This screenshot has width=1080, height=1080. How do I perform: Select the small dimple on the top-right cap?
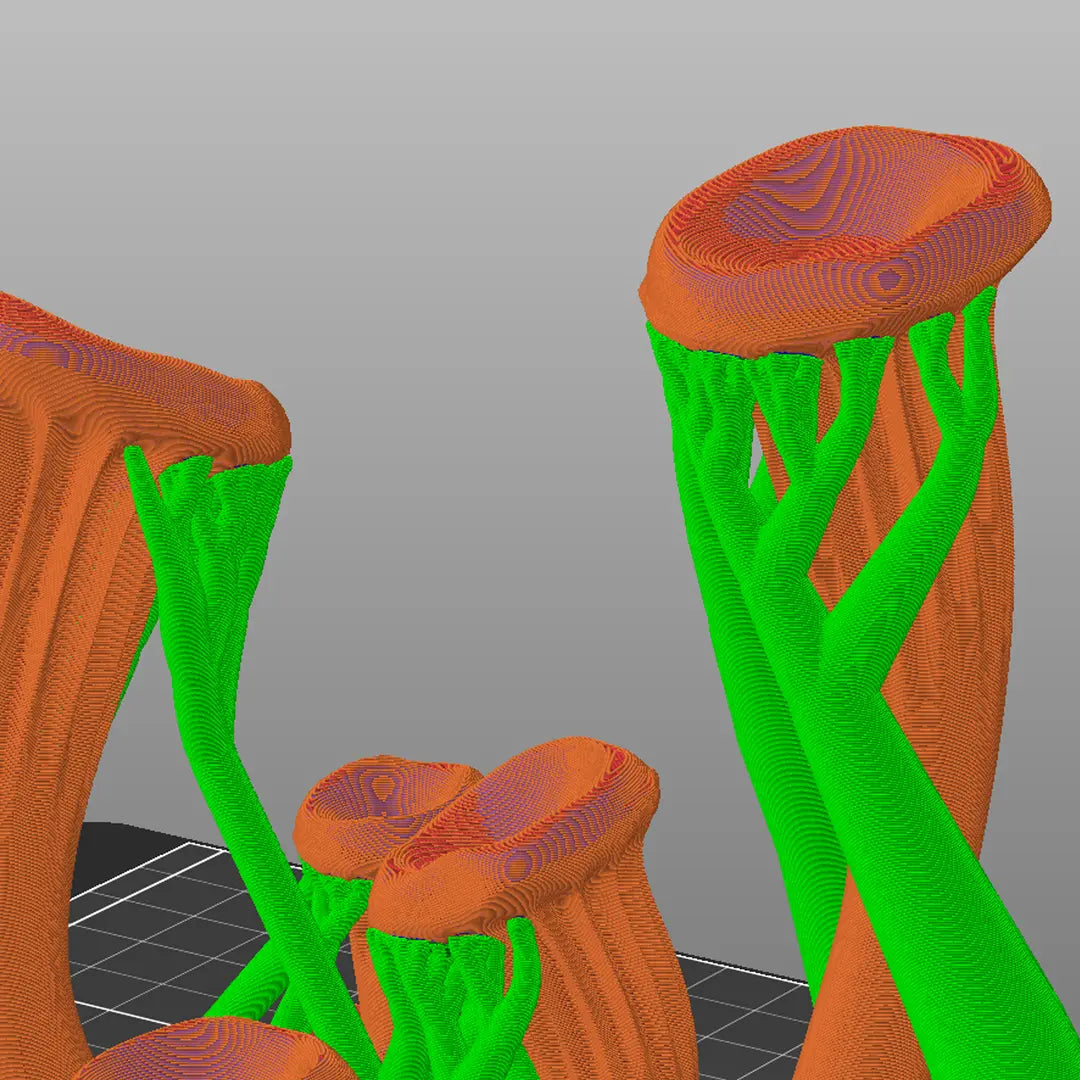889,279
